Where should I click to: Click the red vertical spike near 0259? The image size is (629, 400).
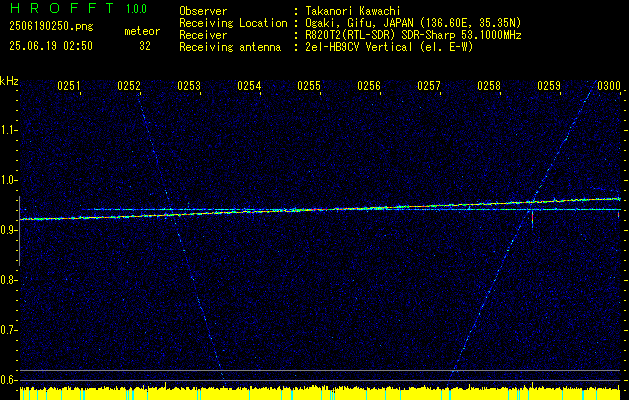[x=532, y=220]
